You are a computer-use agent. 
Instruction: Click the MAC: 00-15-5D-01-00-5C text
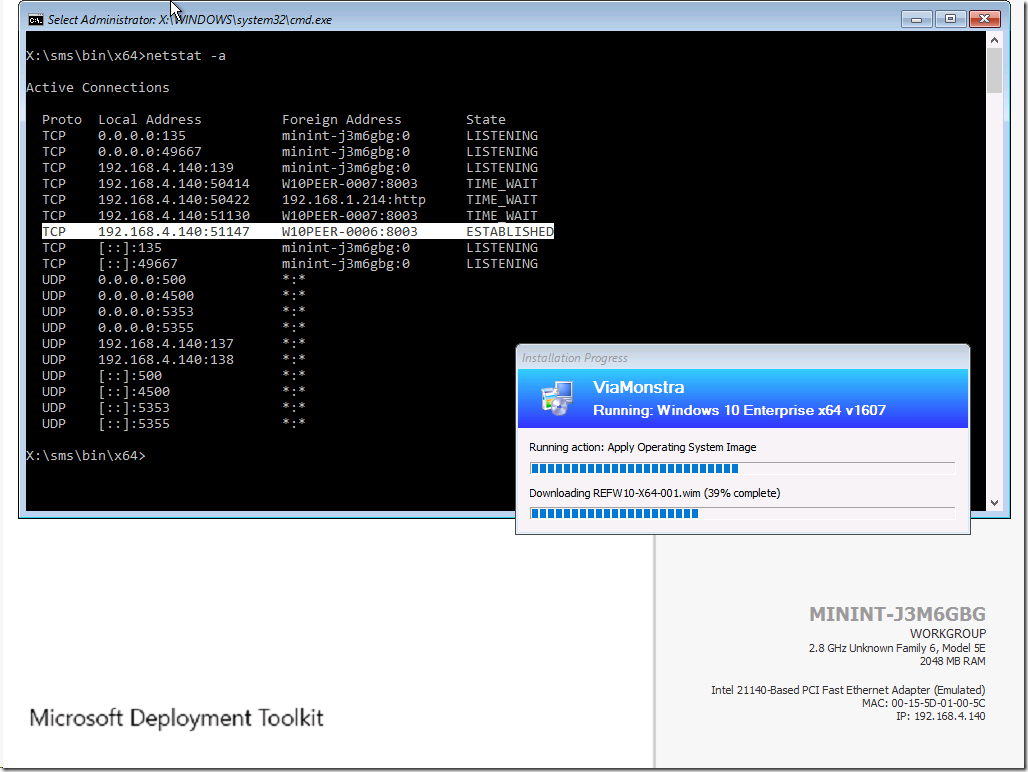(924, 703)
